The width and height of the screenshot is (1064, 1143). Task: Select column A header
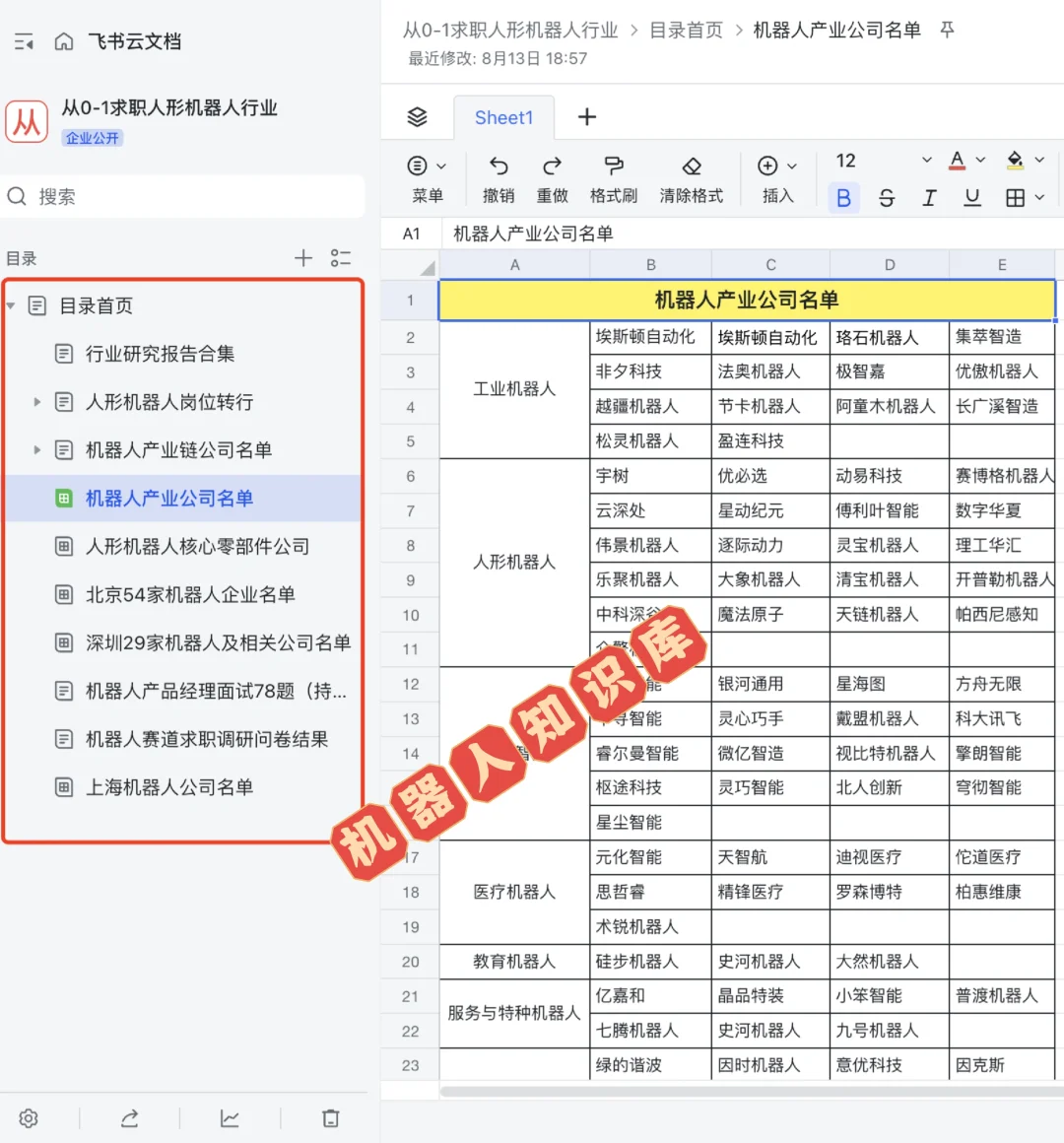pos(514,265)
